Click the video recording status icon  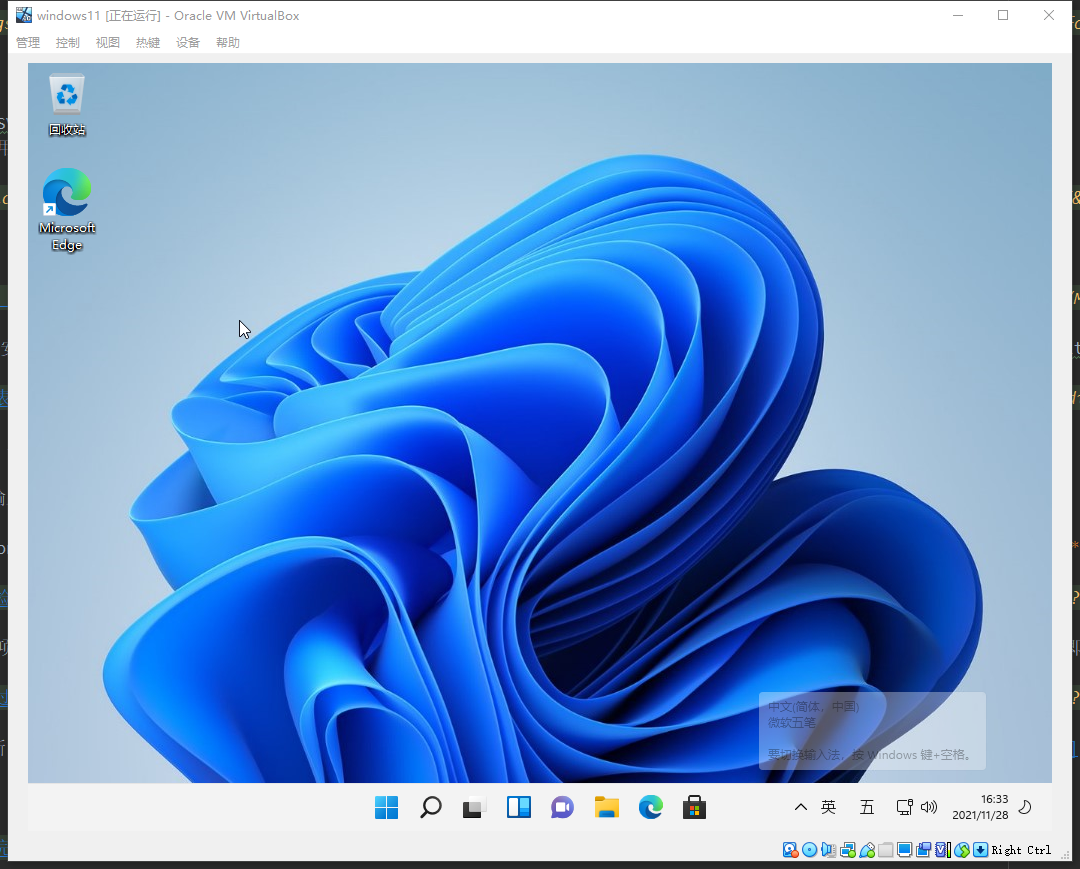coord(924,850)
